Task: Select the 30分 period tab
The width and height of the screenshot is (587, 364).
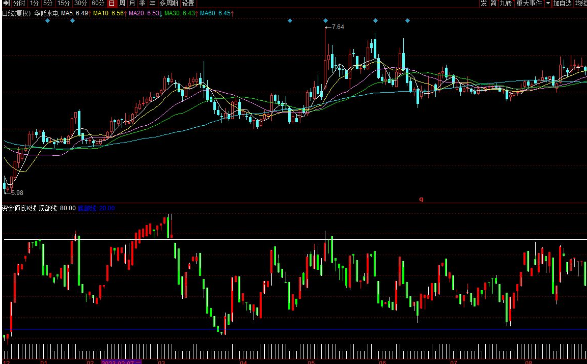Action: click(x=80, y=3)
